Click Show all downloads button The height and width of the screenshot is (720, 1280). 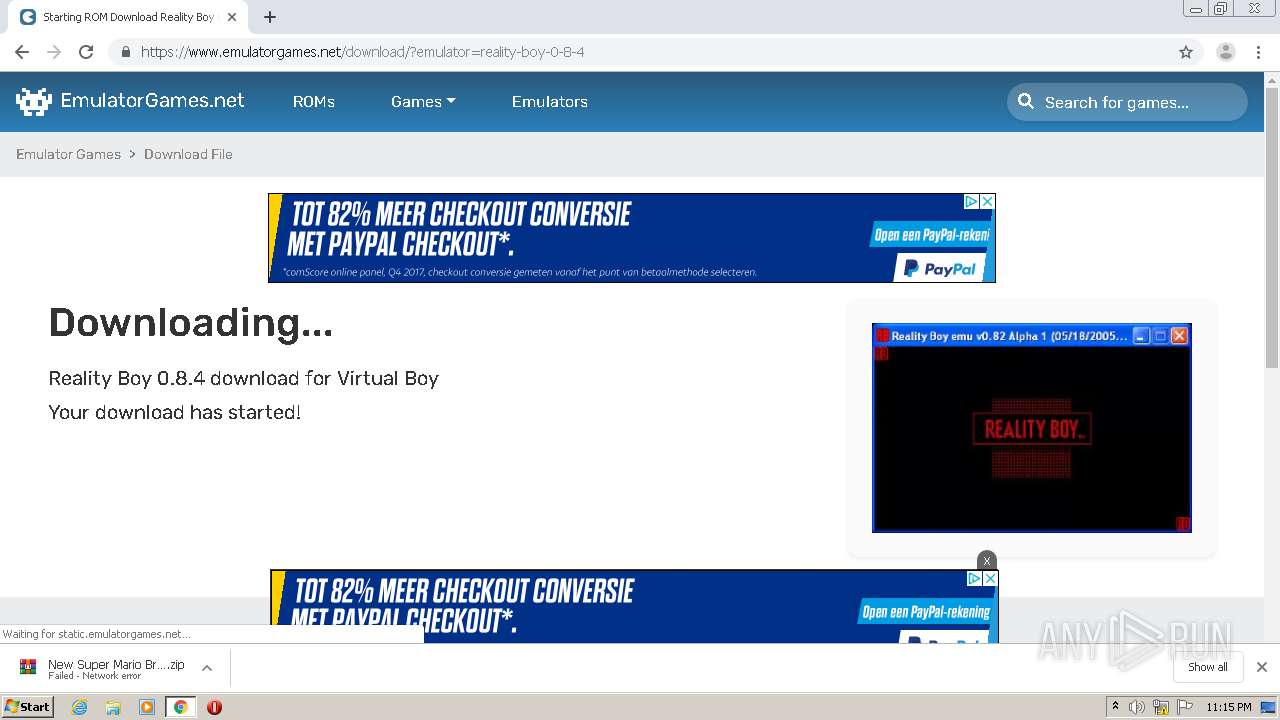pyautogui.click(x=1207, y=667)
